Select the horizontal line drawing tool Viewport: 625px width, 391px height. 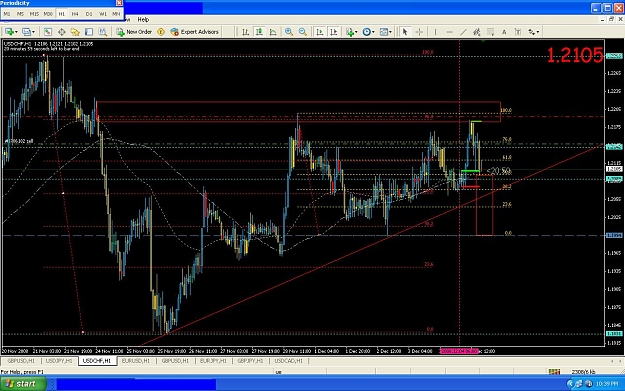click(449, 32)
